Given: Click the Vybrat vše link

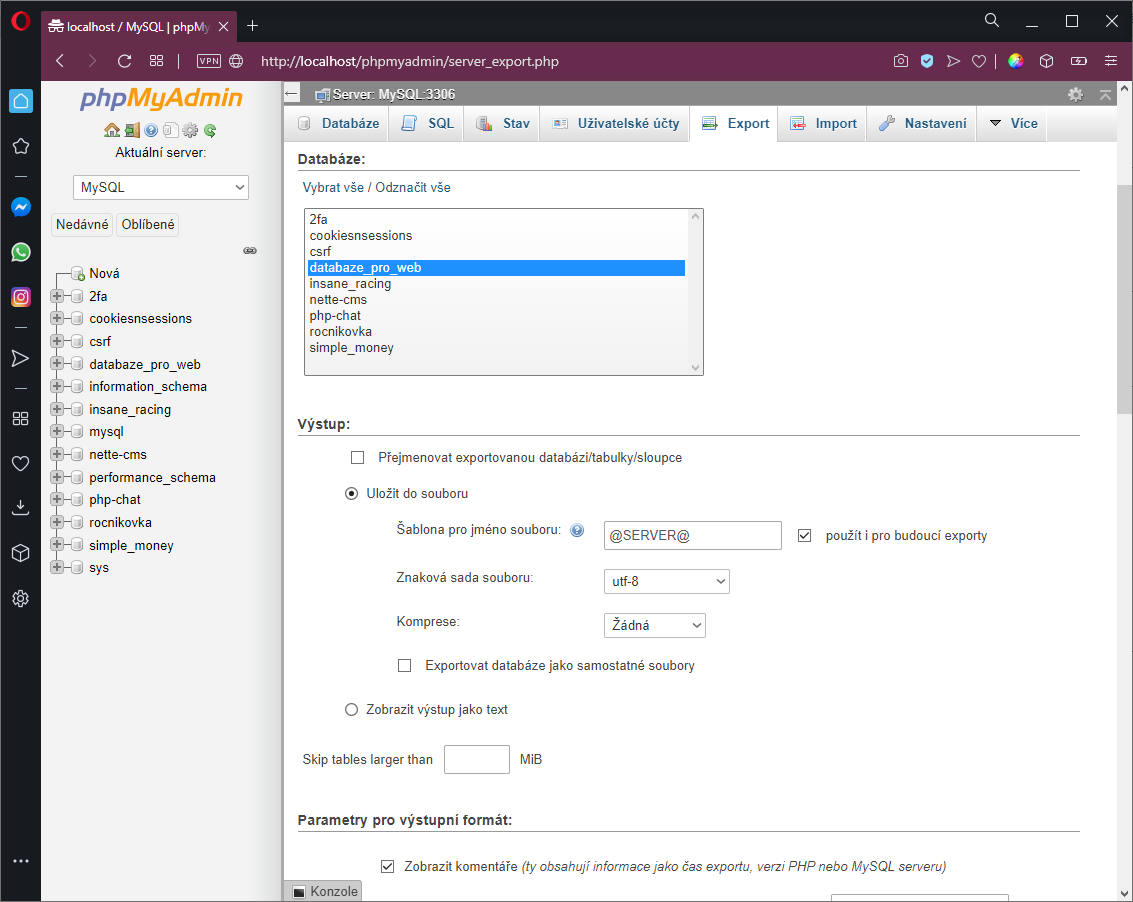Looking at the screenshot, I should pyautogui.click(x=333, y=187).
